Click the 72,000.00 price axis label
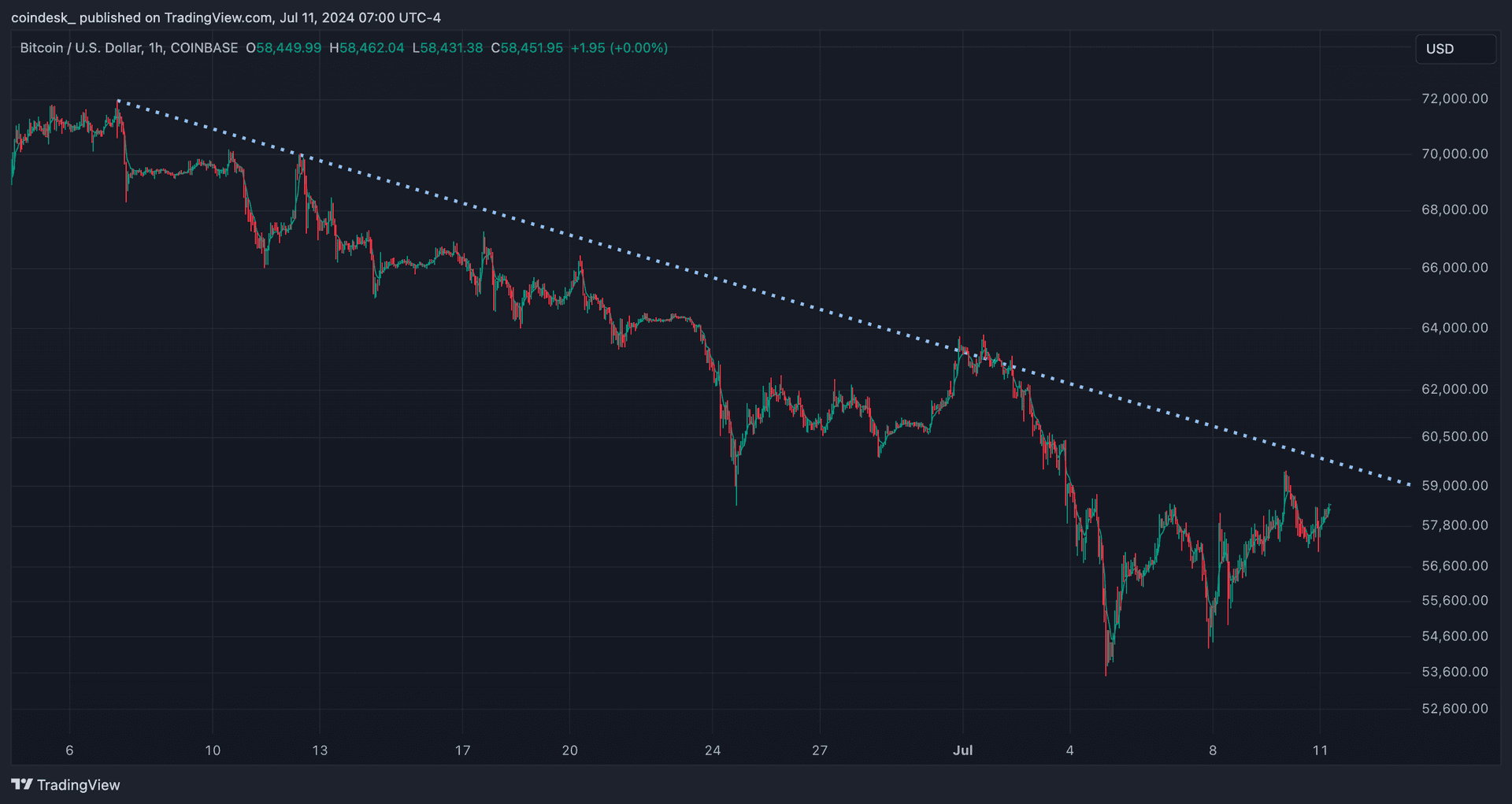This screenshot has height=804, width=1512. coord(1455,98)
